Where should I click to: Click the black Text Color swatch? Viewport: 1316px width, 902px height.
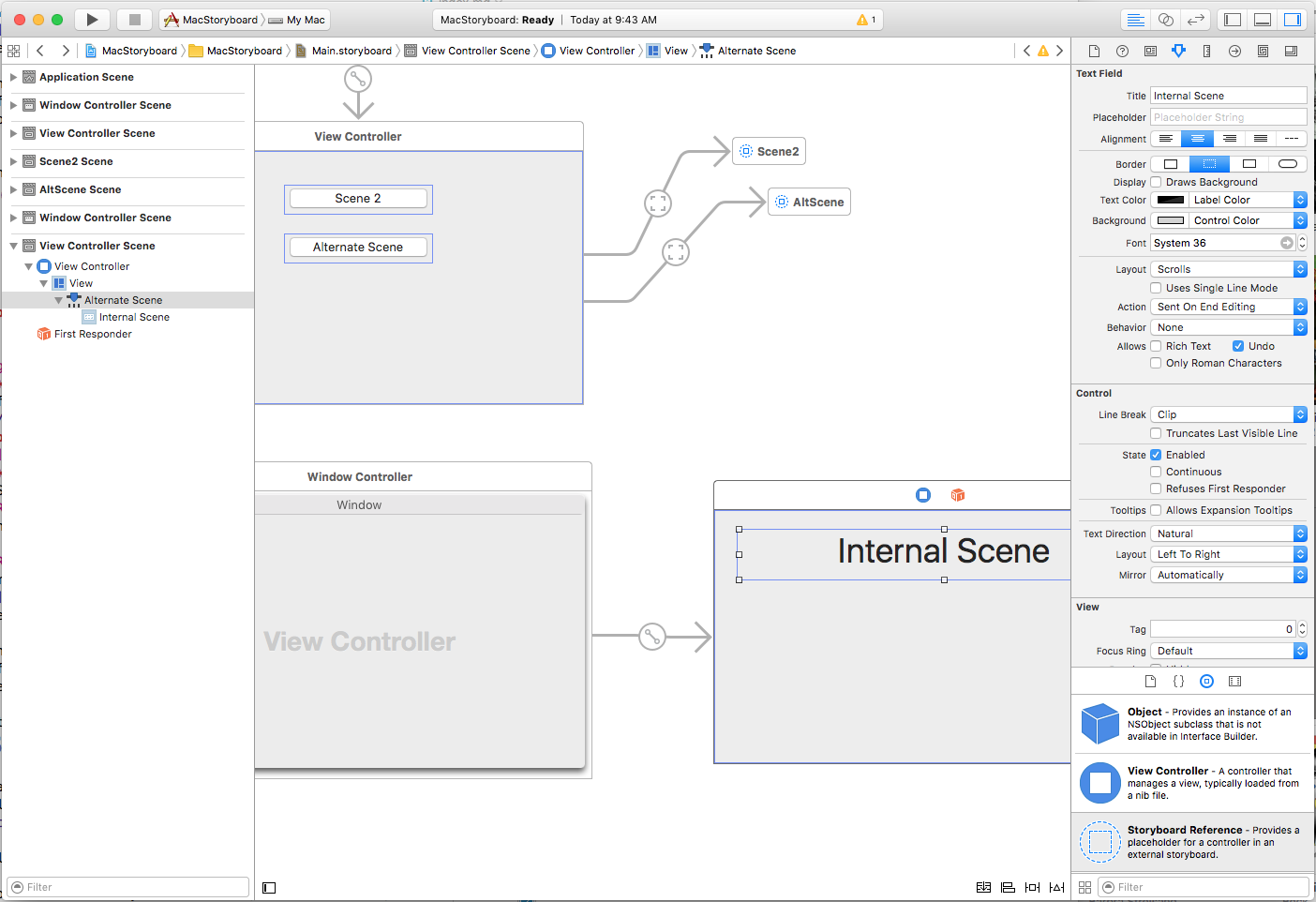(1169, 199)
